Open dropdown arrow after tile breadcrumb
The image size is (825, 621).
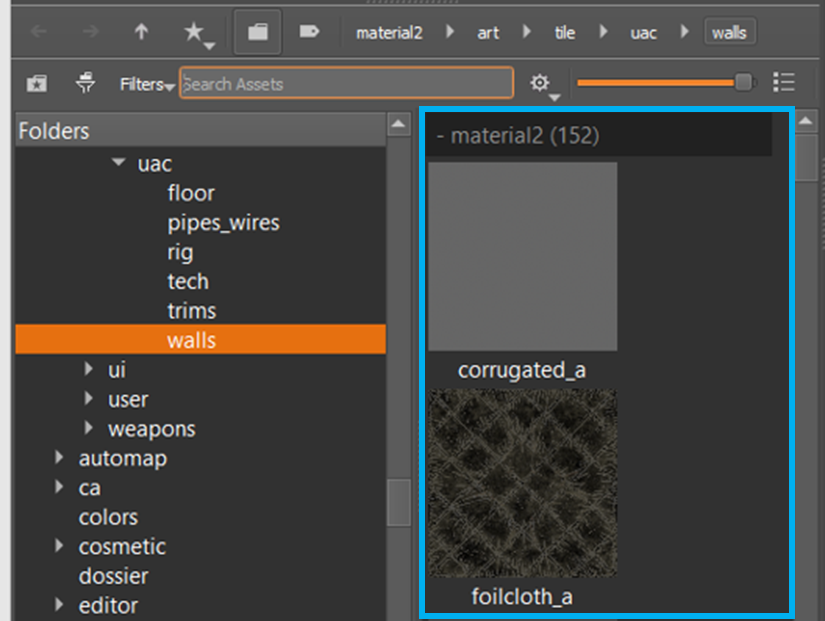coord(603,32)
